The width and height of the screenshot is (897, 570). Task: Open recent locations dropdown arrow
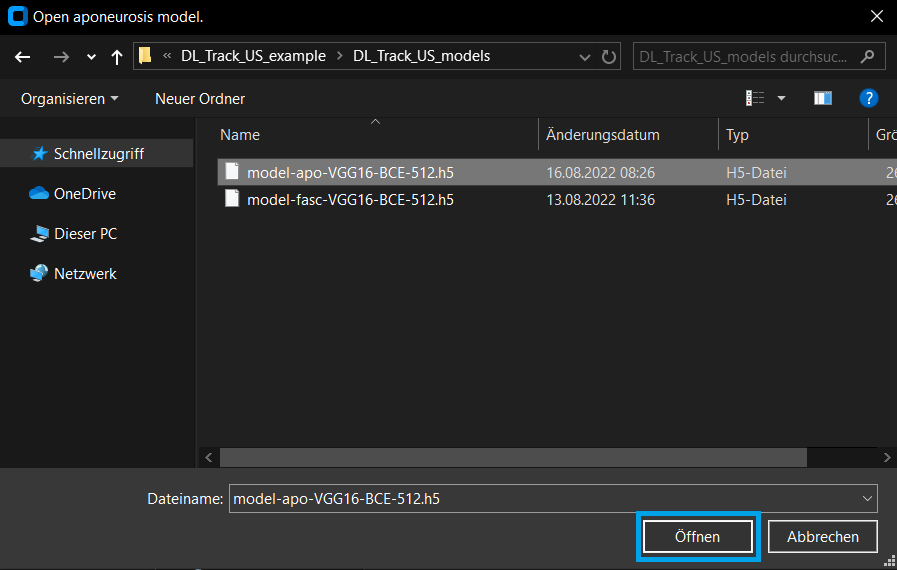point(91,57)
